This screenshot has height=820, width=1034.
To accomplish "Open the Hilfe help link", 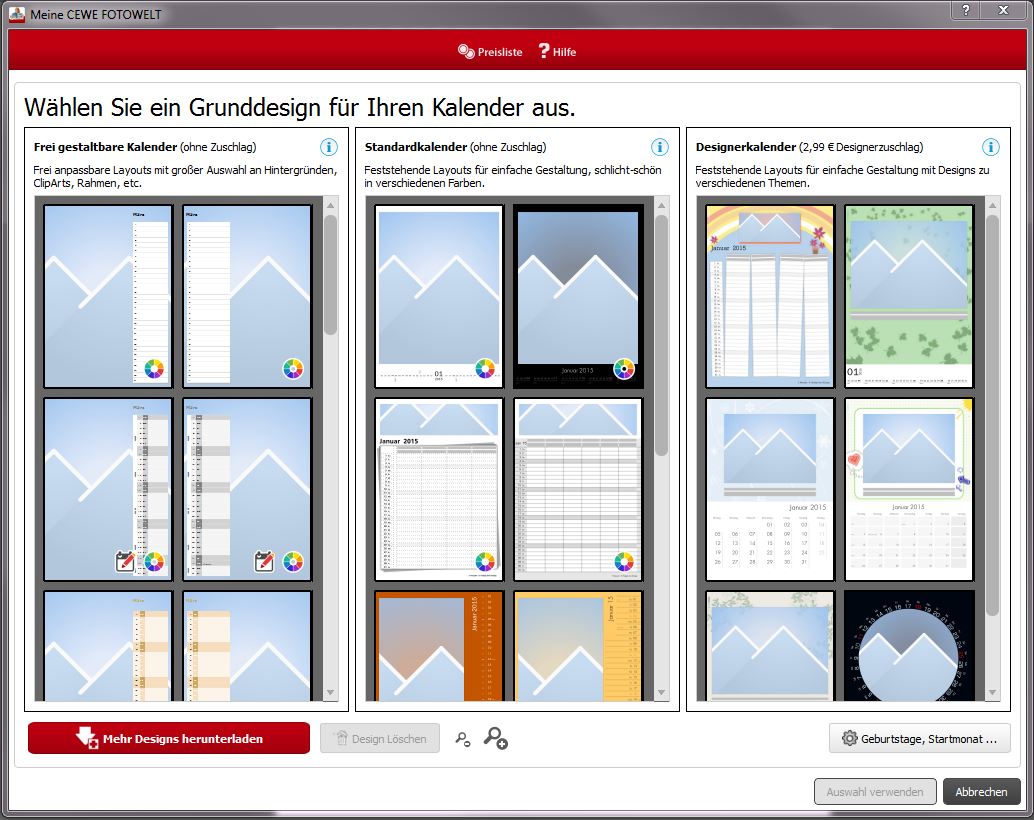I will [x=557, y=51].
